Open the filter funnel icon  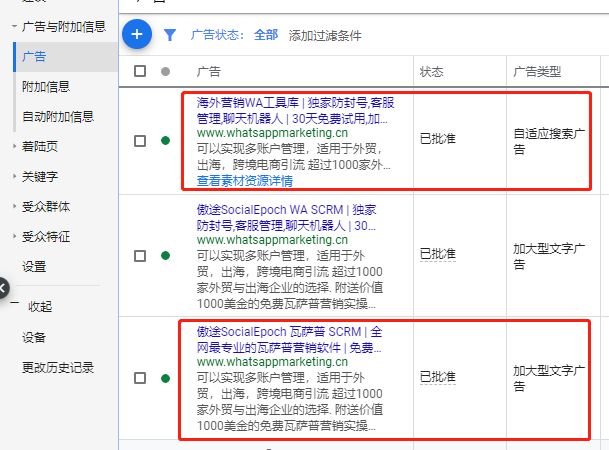(170, 35)
